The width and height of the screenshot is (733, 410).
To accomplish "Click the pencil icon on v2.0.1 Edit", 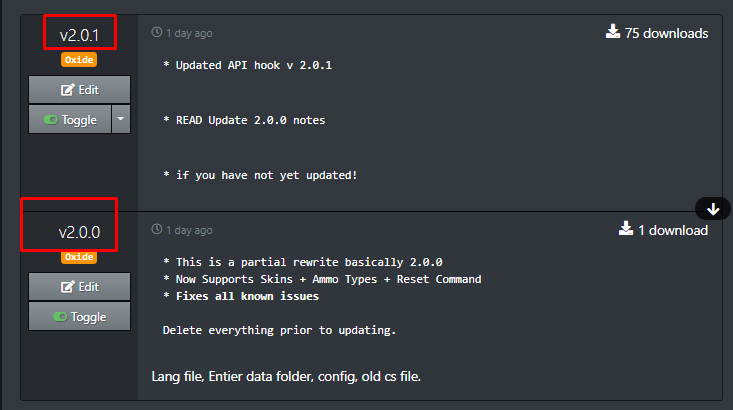I will click(68, 90).
